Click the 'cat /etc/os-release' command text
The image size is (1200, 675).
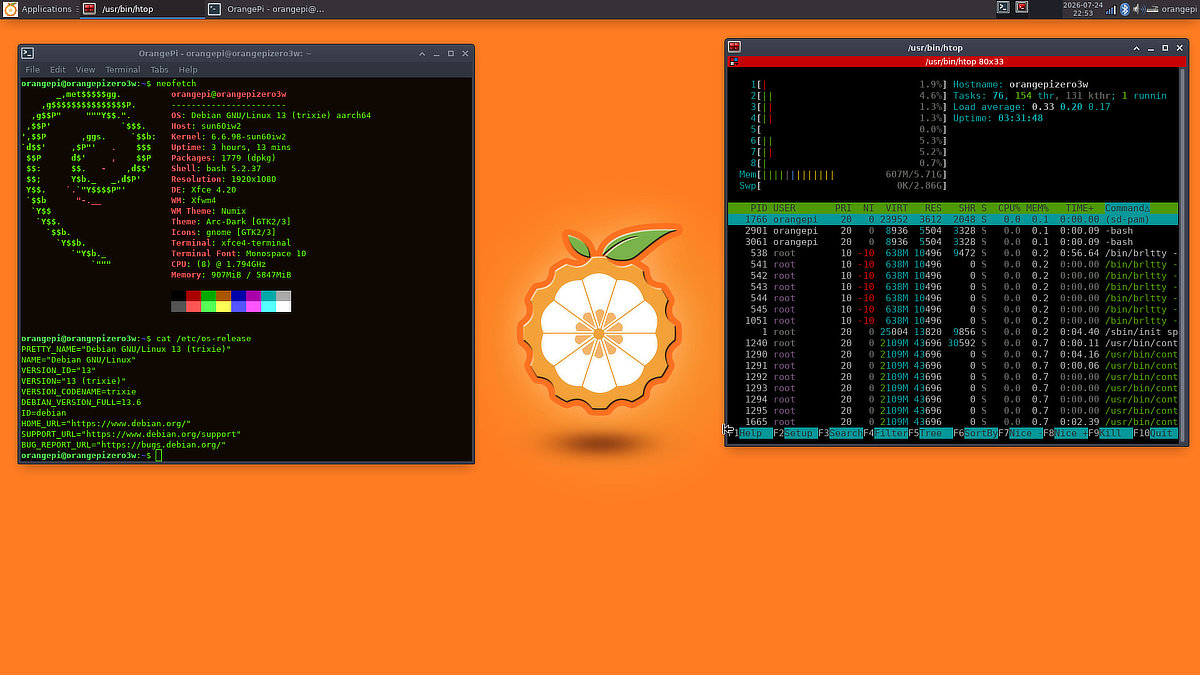coord(204,338)
